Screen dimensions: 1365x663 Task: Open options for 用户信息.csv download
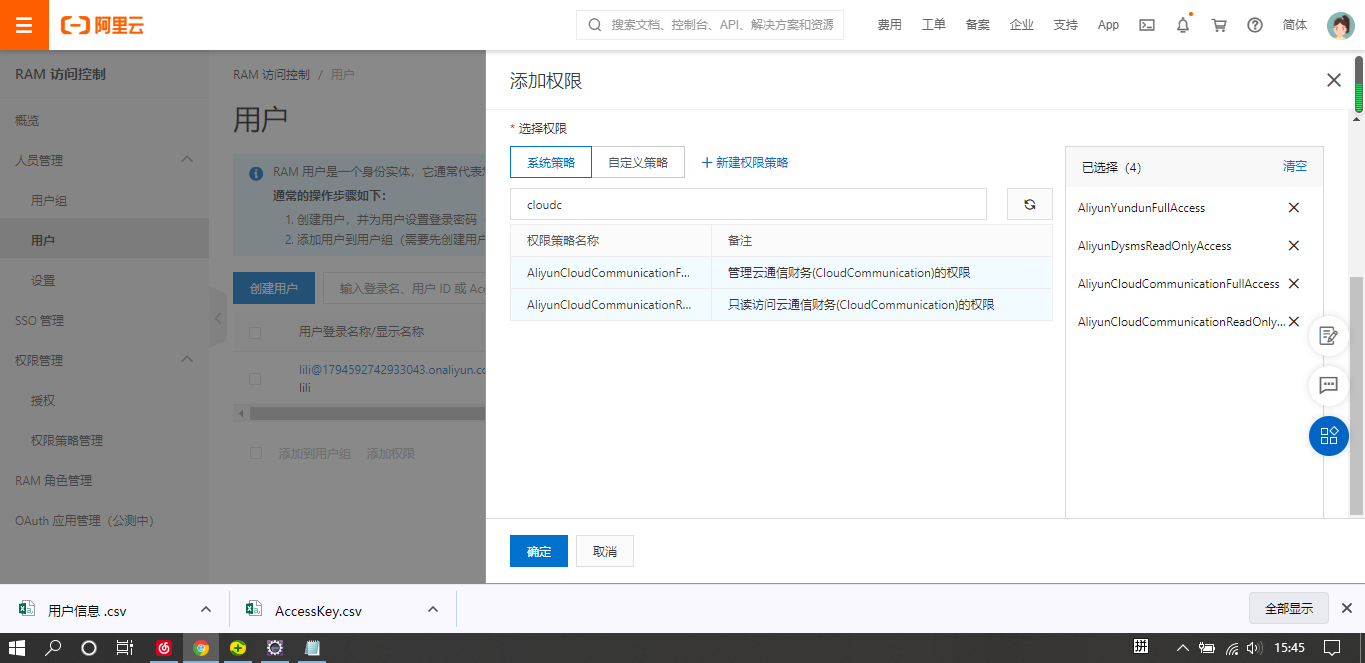coord(206,609)
